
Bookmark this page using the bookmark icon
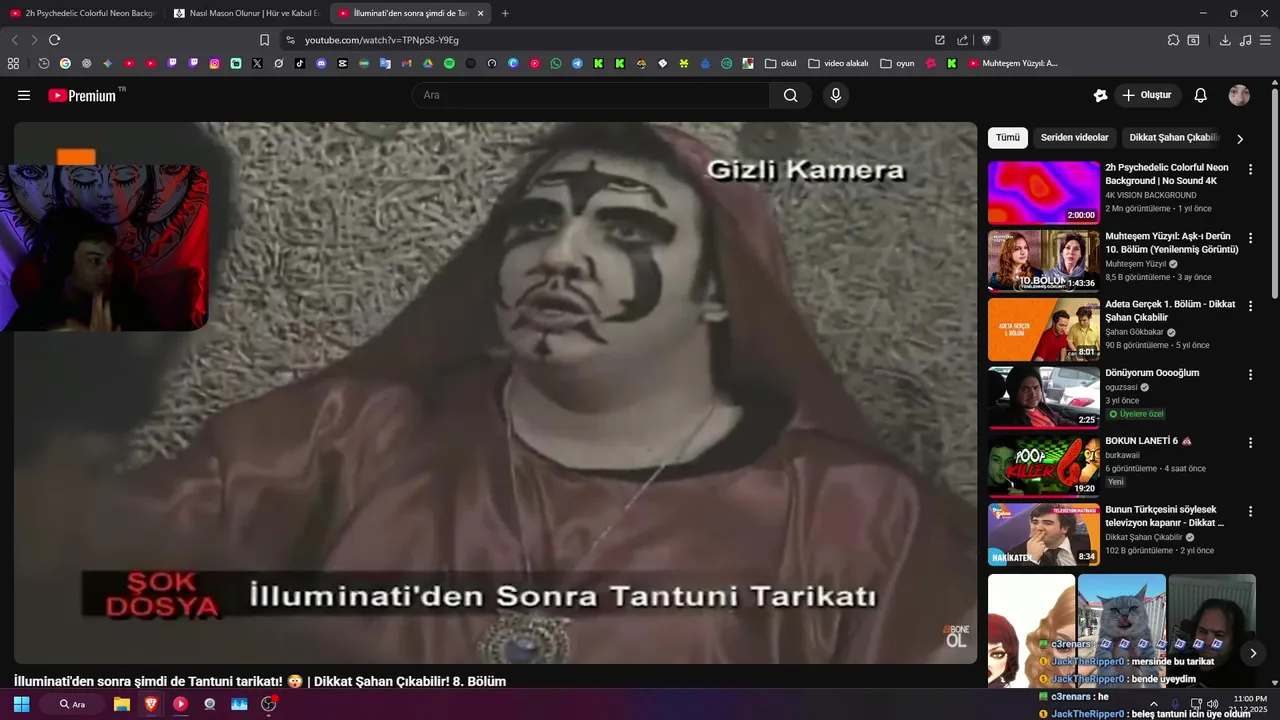[x=264, y=40]
